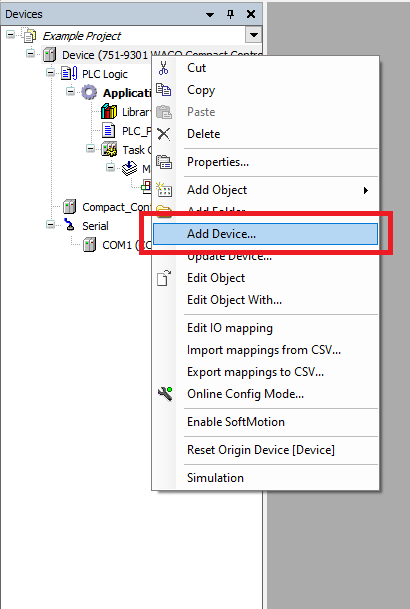
Task: Click the Online Config Mode wrench icon
Action: (x=165, y=394)
